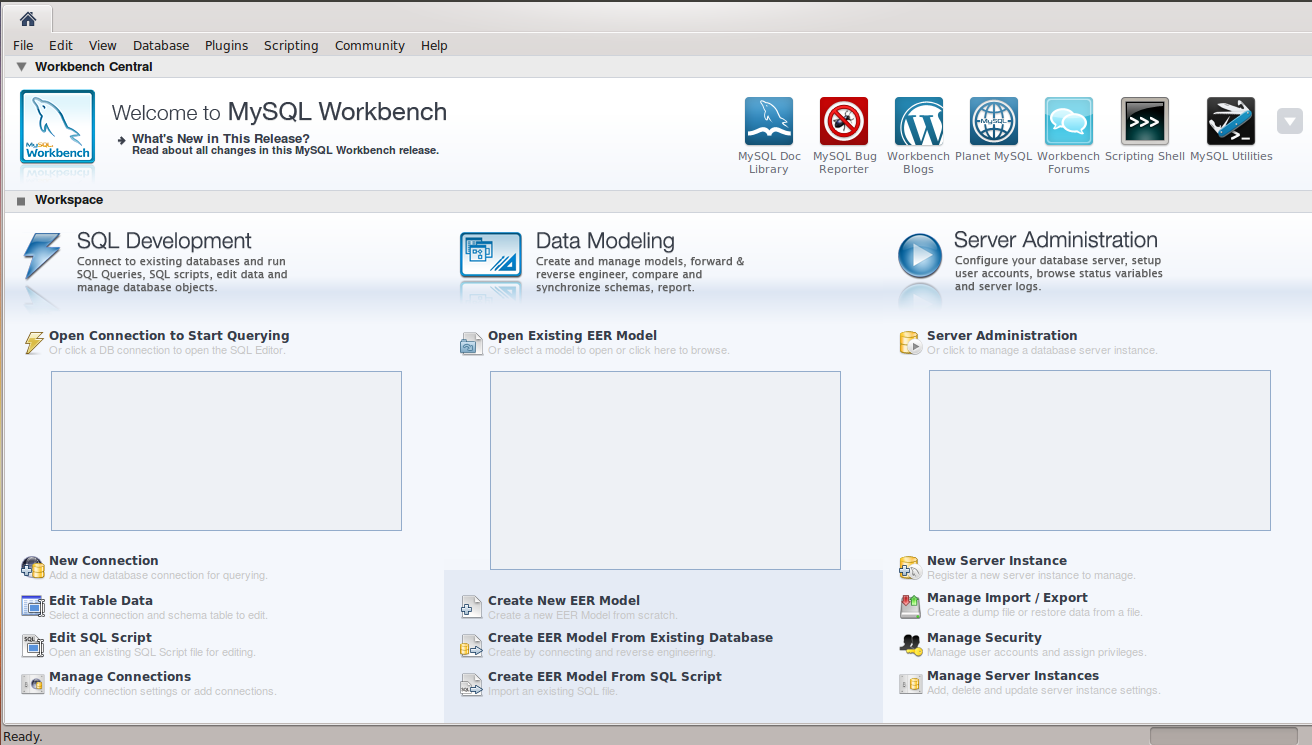Click the Open Existing EER Model icon
The width and height of the screenshot is (1312, 745).
click(x=471, y=343)
